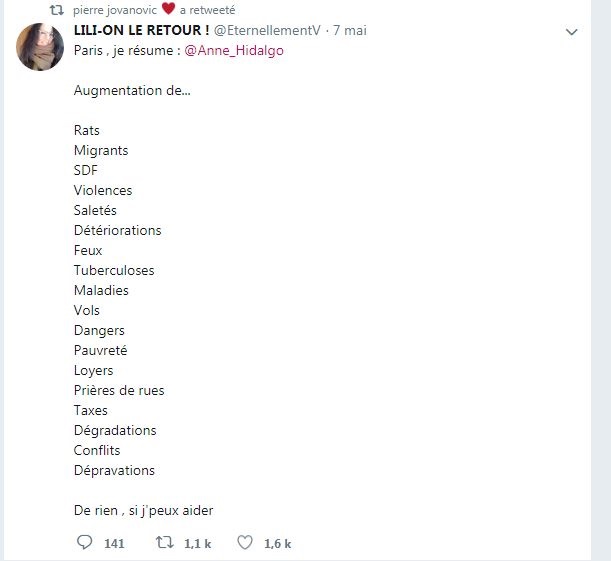Click the red heart emoji after pierre jovanovic
The height and width of the screenshot is (561, 611).
pyautogui.click(x=167, y=9)
